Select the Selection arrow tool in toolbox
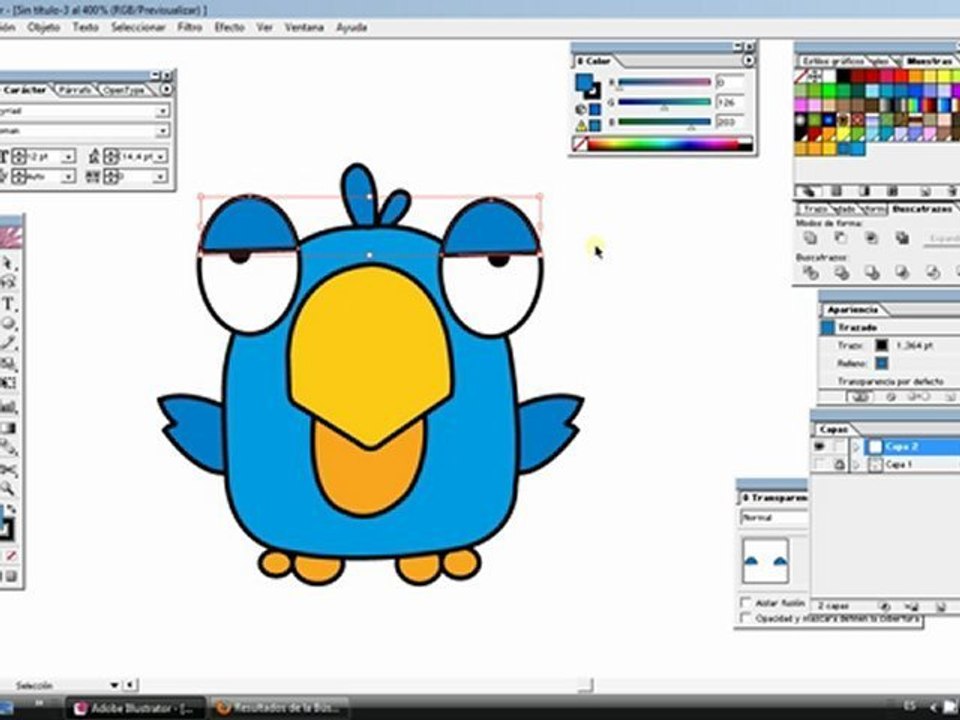960x720 pixels. [x=8, y=264]
